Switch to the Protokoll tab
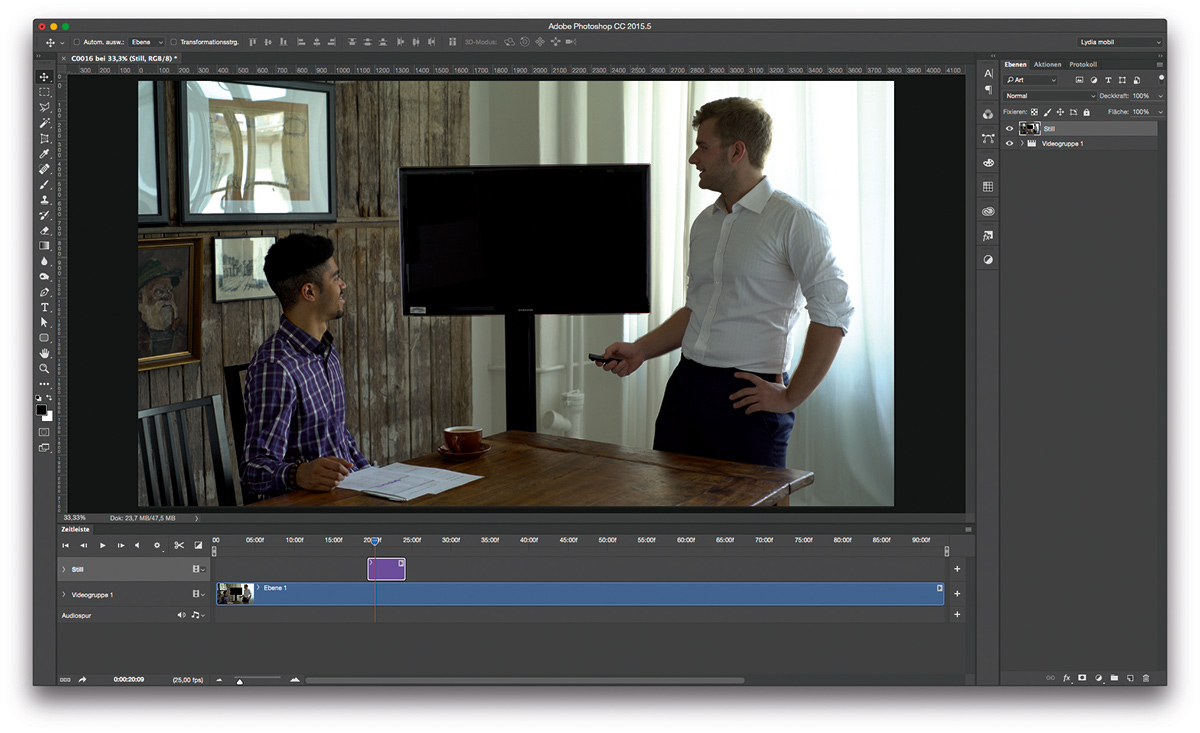The width and height of the screenshot is (1200, 733). pyautogui.click(x=1083, y=64)
